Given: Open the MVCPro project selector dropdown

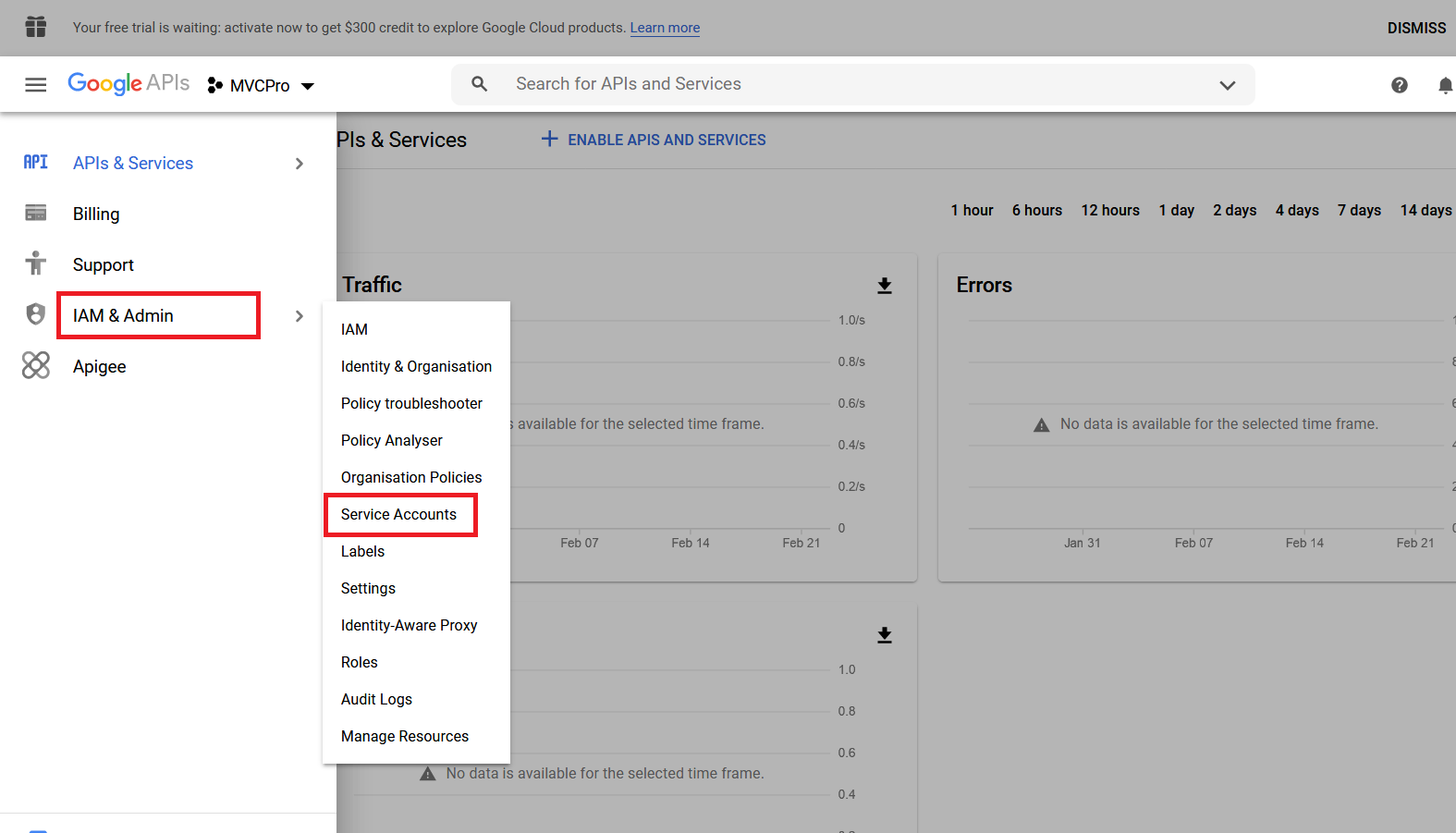Looking at the screenshot, I should [262, 85].
